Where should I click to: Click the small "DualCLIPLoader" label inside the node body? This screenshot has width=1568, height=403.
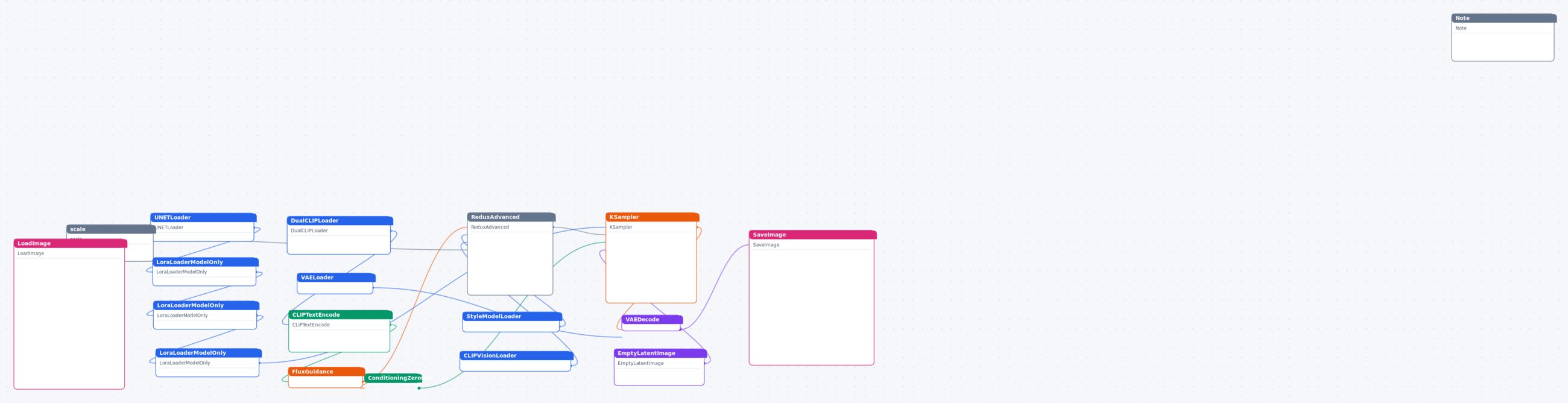point(309,230)
